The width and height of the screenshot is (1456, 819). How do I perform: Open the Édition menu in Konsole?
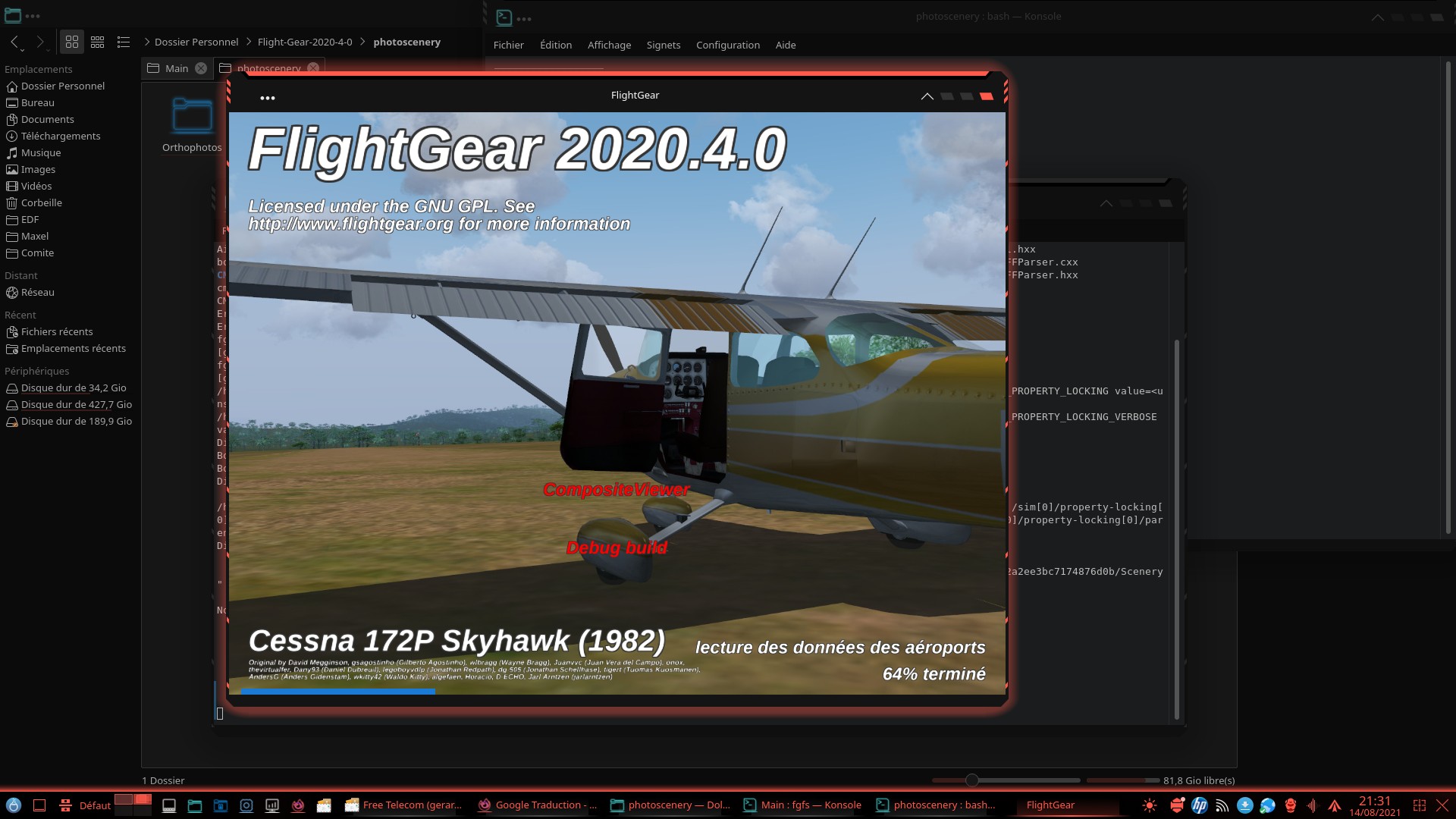(x=556, y=45)
